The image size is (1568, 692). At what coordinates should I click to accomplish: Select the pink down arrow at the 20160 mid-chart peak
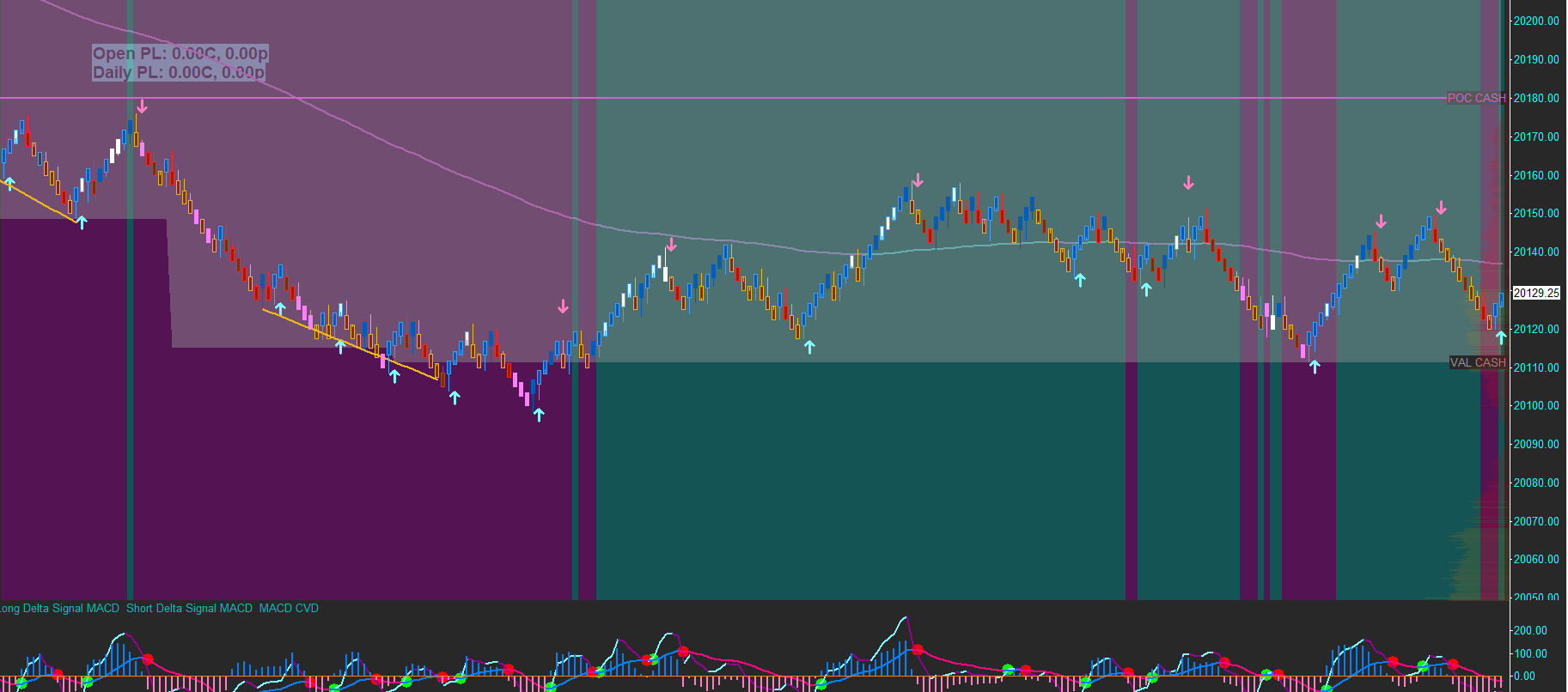(x=918, y=180)
